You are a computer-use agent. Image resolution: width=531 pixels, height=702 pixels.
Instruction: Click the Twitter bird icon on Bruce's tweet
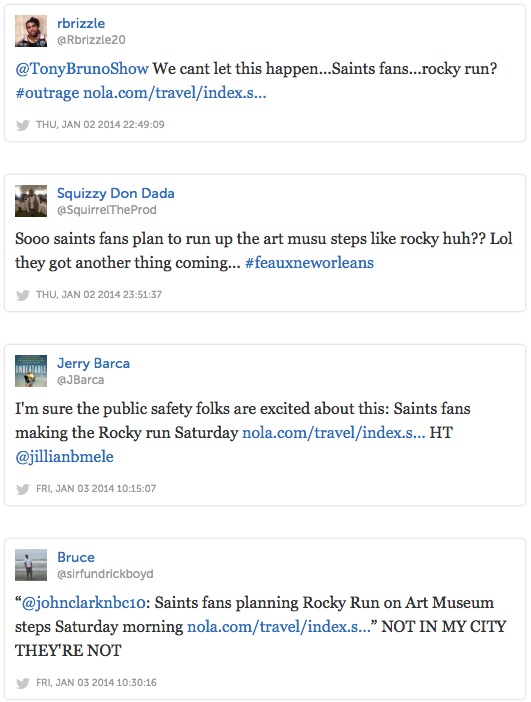tap(23, 683)
